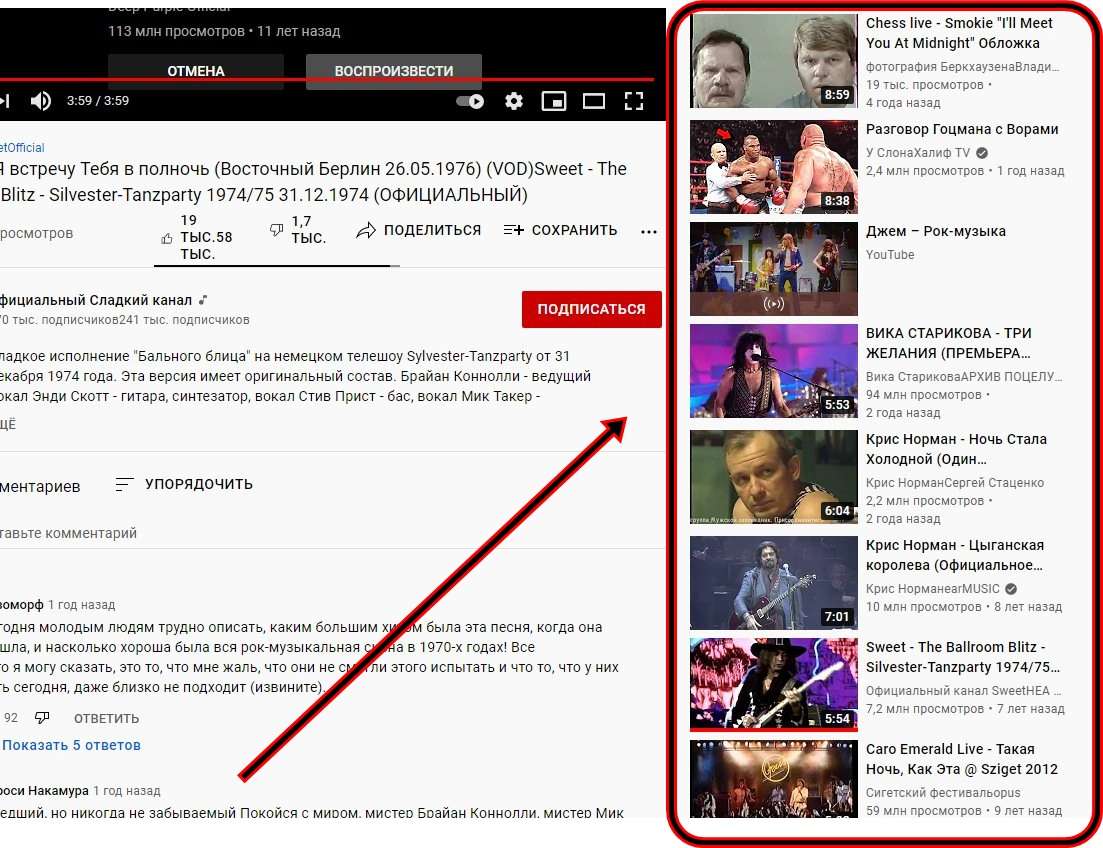Open the Chess live Smokie video thumbnail
Viewport: 1103px width, 848px height.
coord(774,61)
